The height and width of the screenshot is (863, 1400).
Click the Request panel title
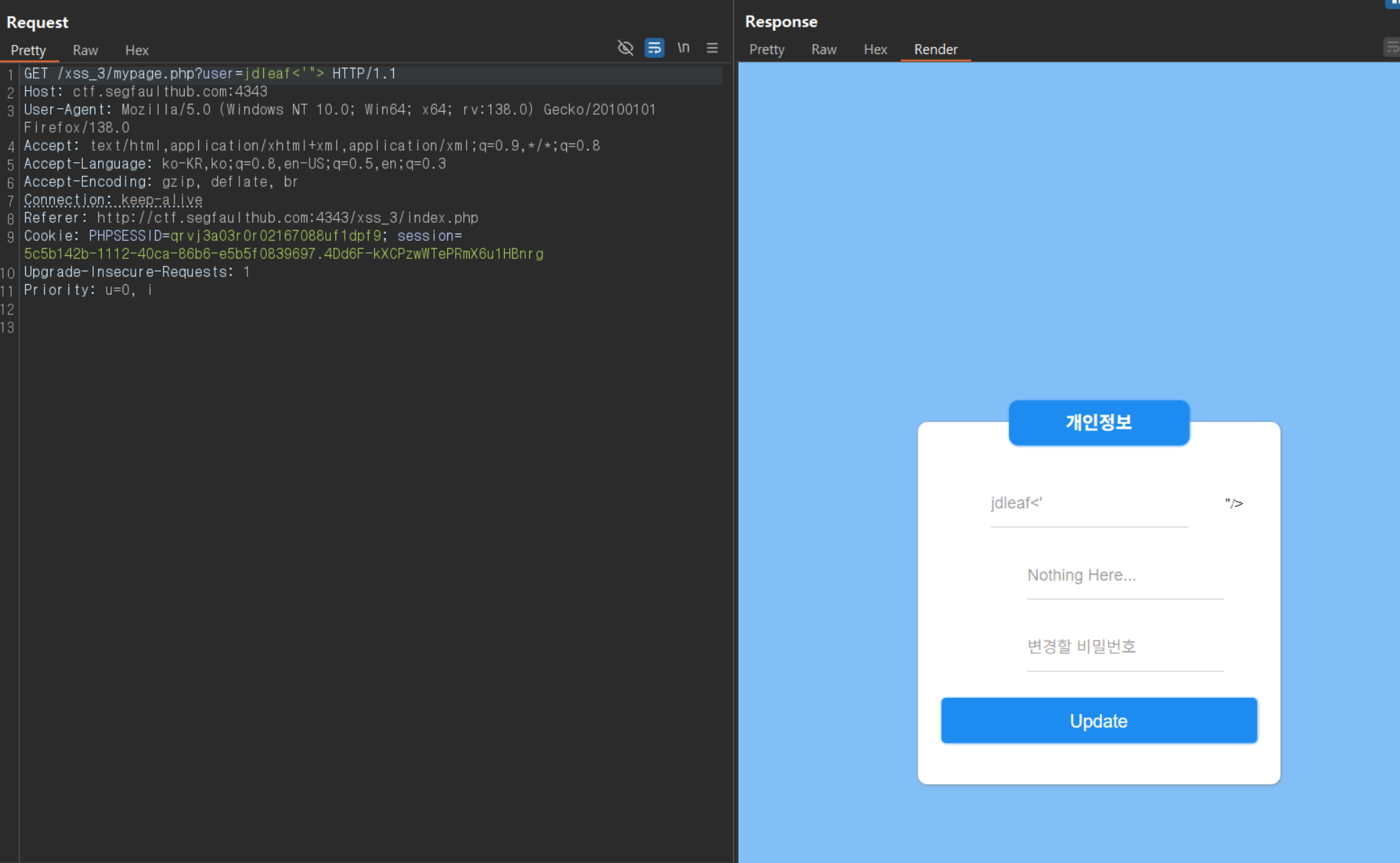coord(38,22)
